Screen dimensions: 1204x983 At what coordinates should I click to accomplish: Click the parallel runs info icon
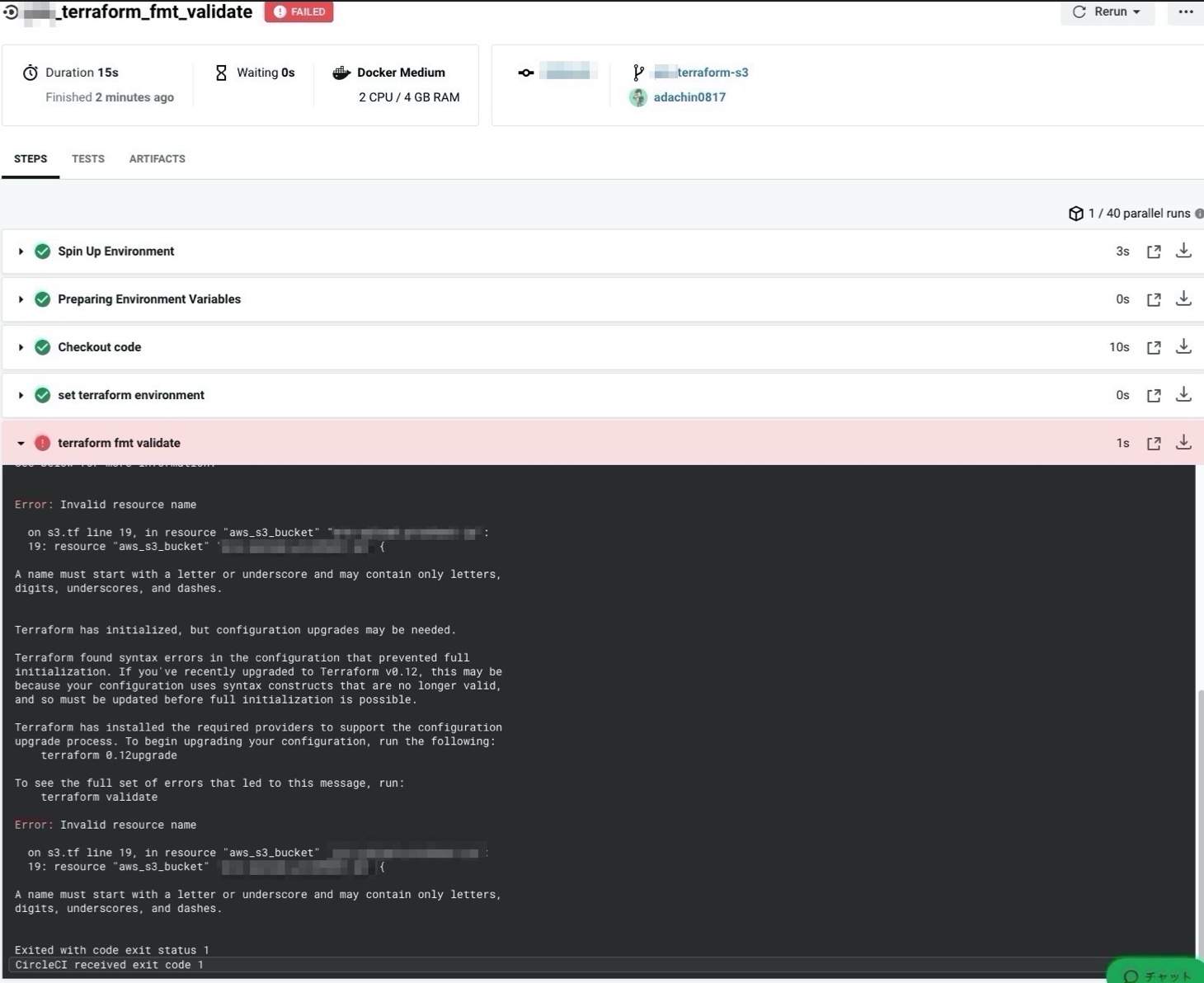pos(1199,214)
